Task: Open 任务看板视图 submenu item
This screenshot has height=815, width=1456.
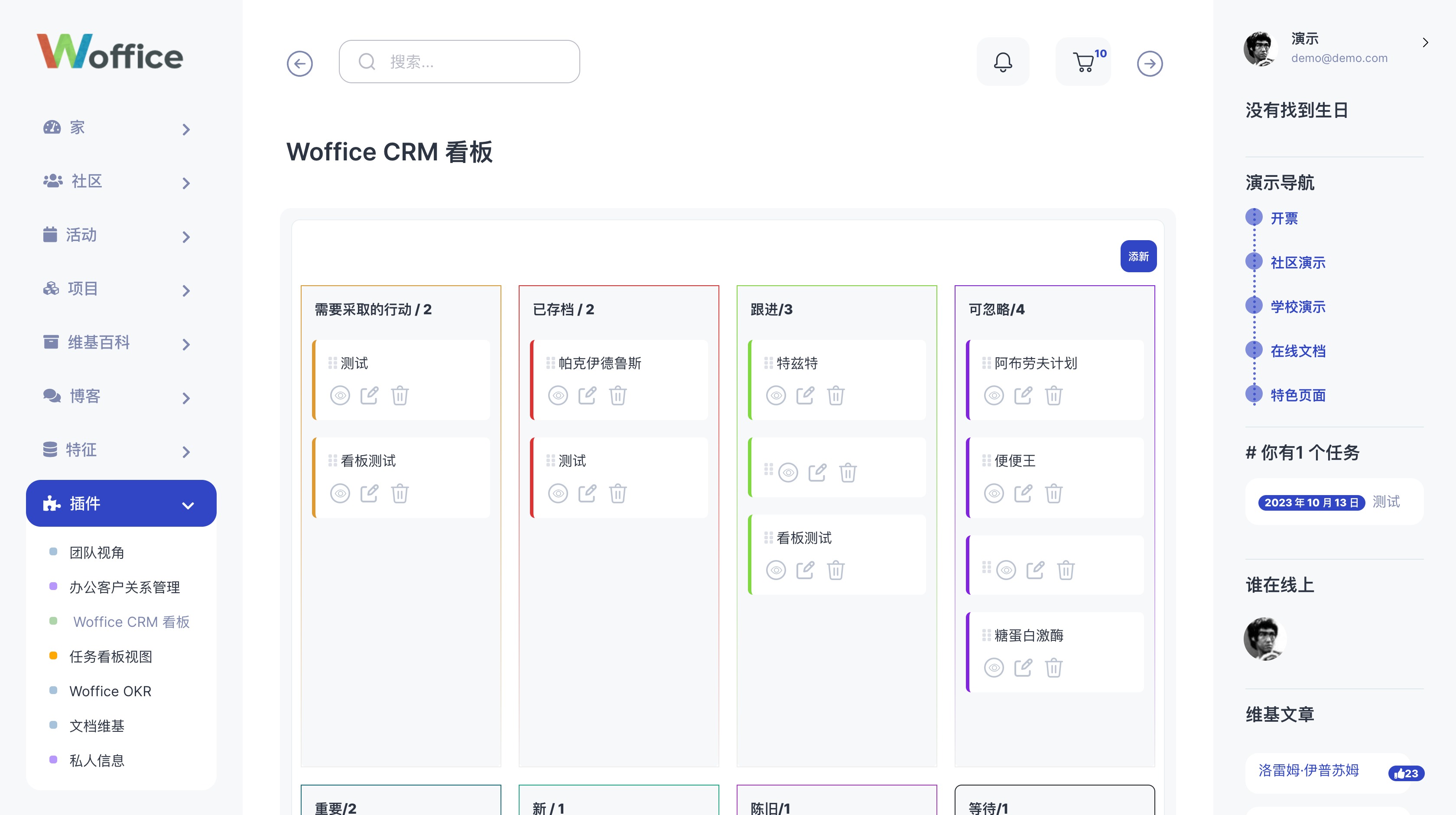Action: click(111, 657)
